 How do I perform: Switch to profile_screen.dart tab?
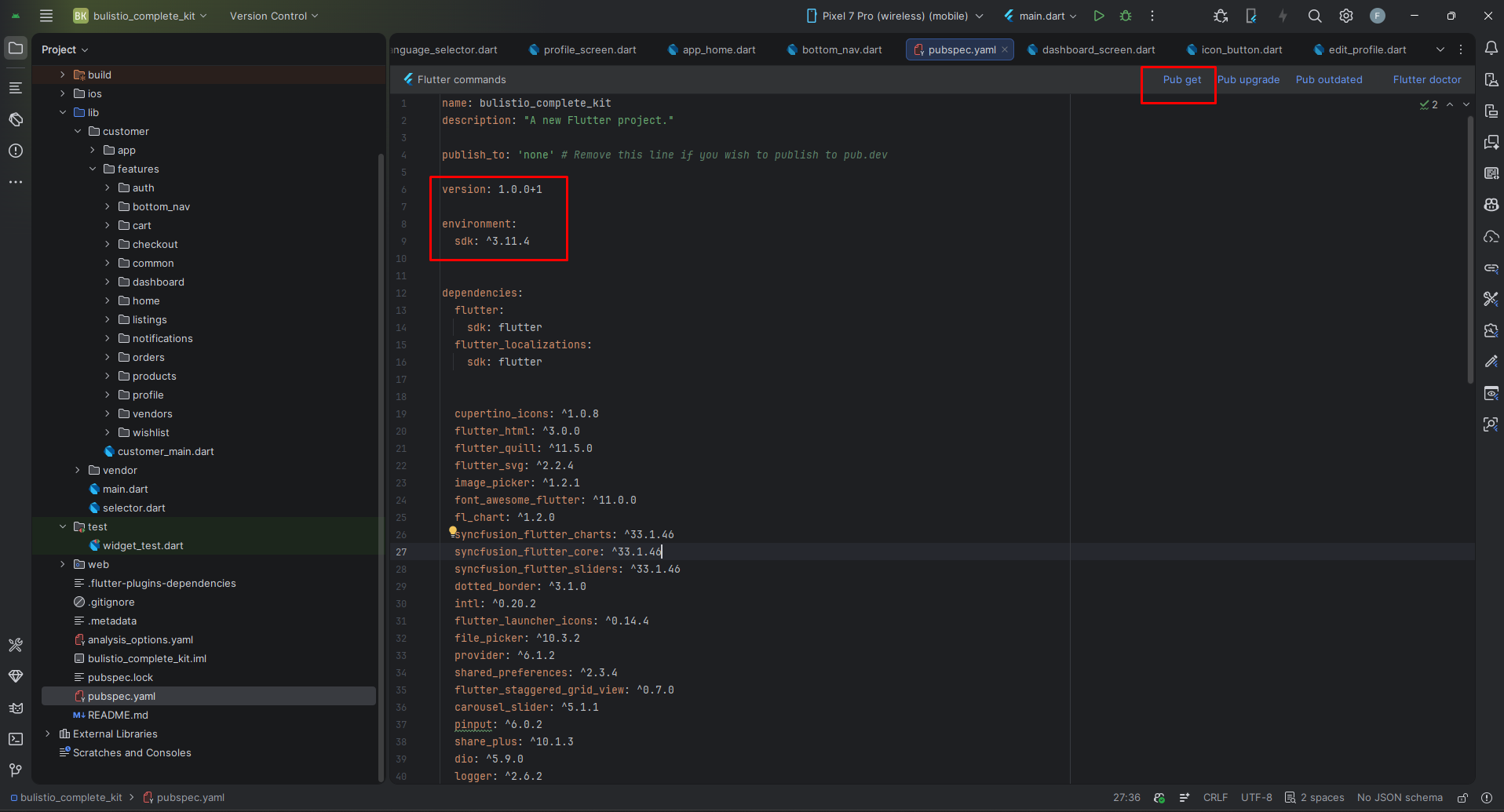tap(582, 49)
